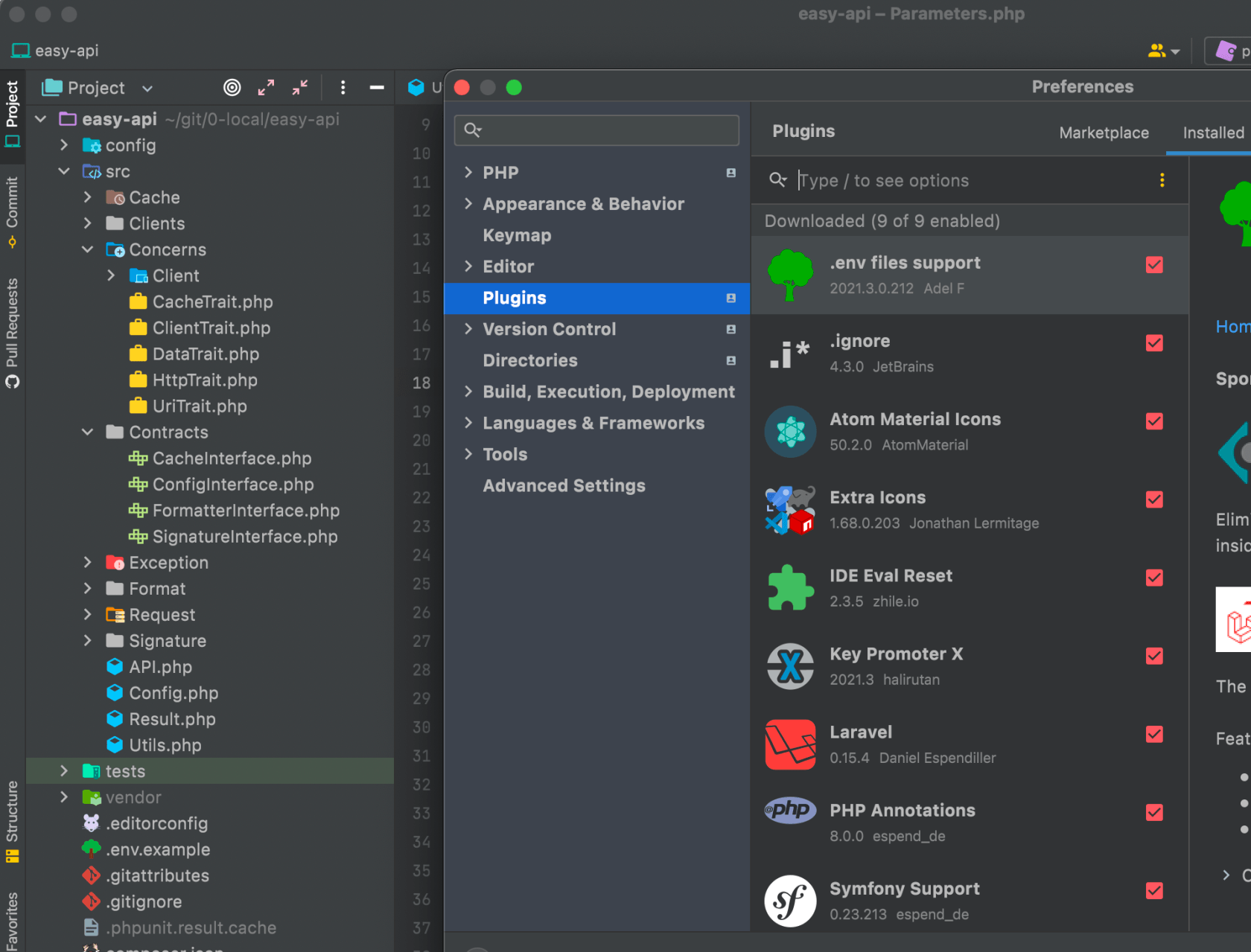1251x952 pixels.
Task: Click the Extra Icons plugin logo
Action: coord(790,510)
